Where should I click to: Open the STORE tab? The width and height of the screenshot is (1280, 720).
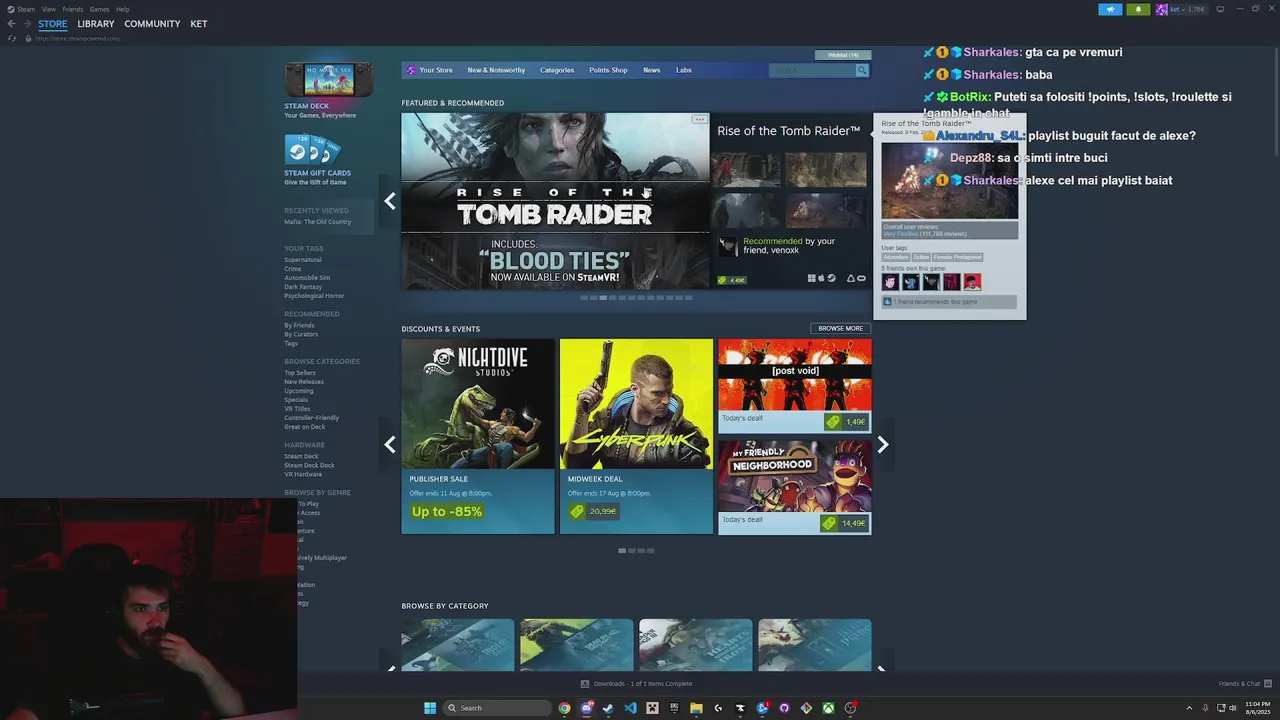click(53, 24)
